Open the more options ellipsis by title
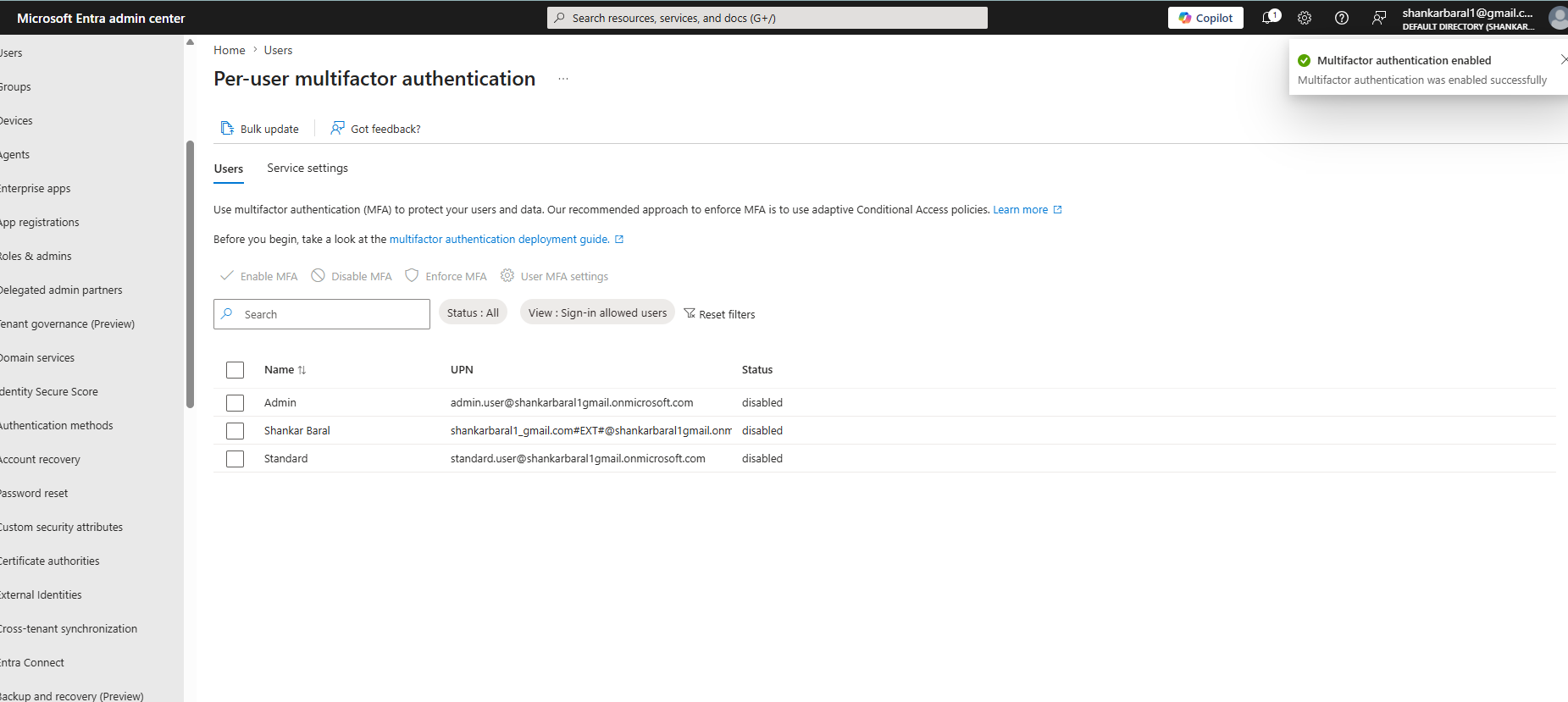1568x702 pixels. coord(563,79)
